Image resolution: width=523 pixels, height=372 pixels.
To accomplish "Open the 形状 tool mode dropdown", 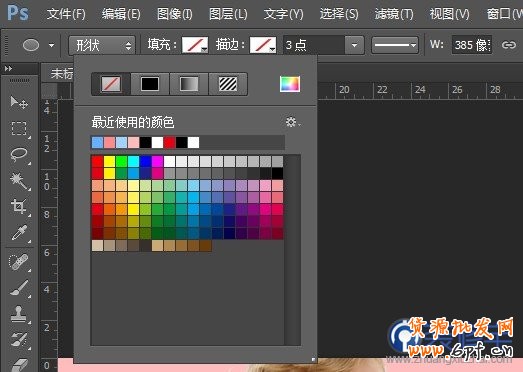I will pyautogui.click(x=102, y=45).
